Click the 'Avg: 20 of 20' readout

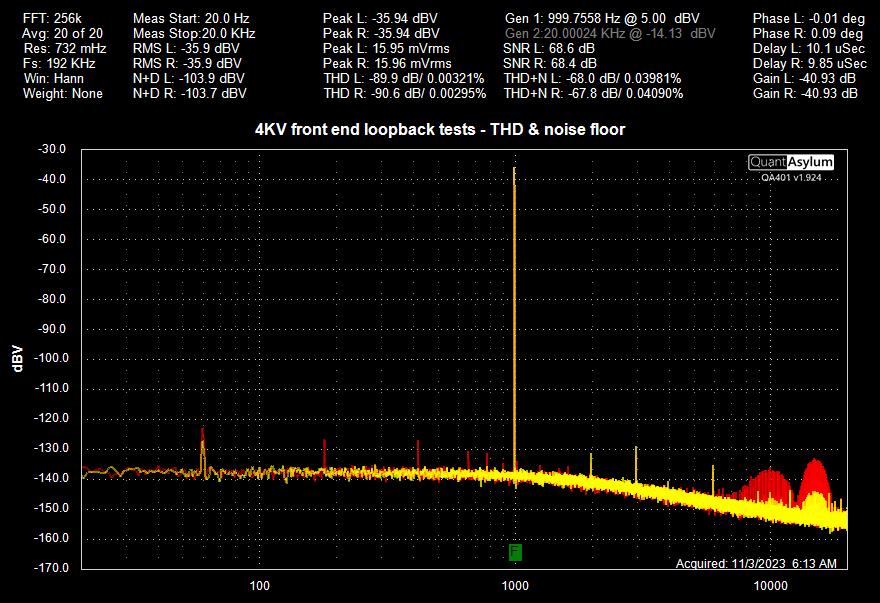click(62, 34)
